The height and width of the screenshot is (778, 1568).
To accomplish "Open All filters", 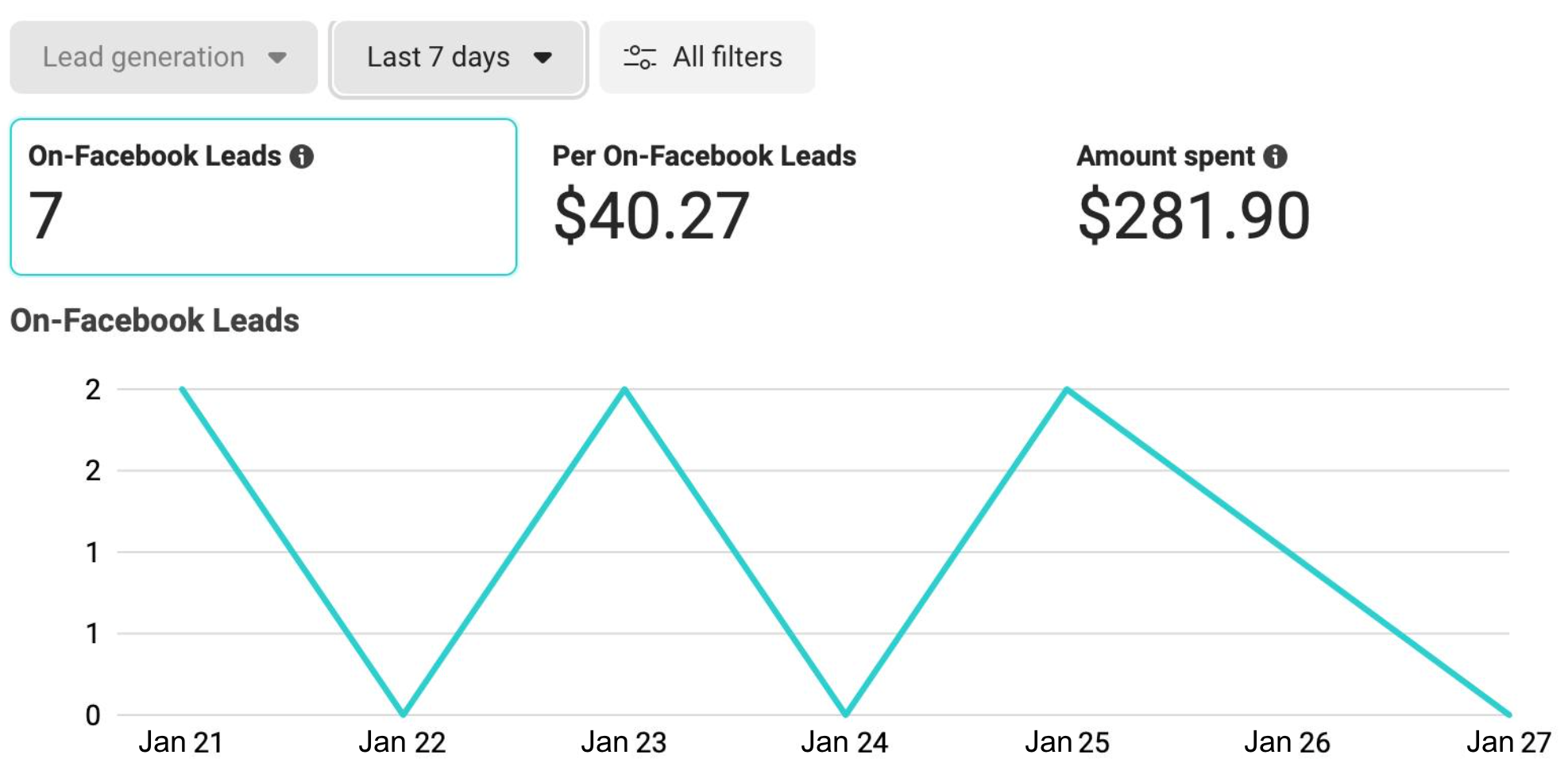I will point(707,57).
